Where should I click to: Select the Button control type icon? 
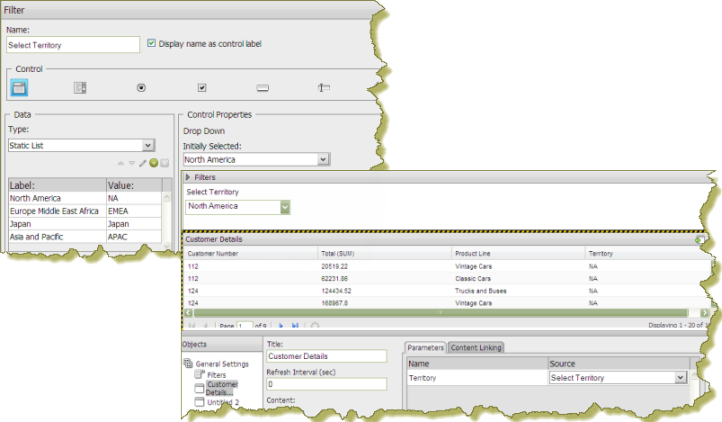tap(262, 88)
